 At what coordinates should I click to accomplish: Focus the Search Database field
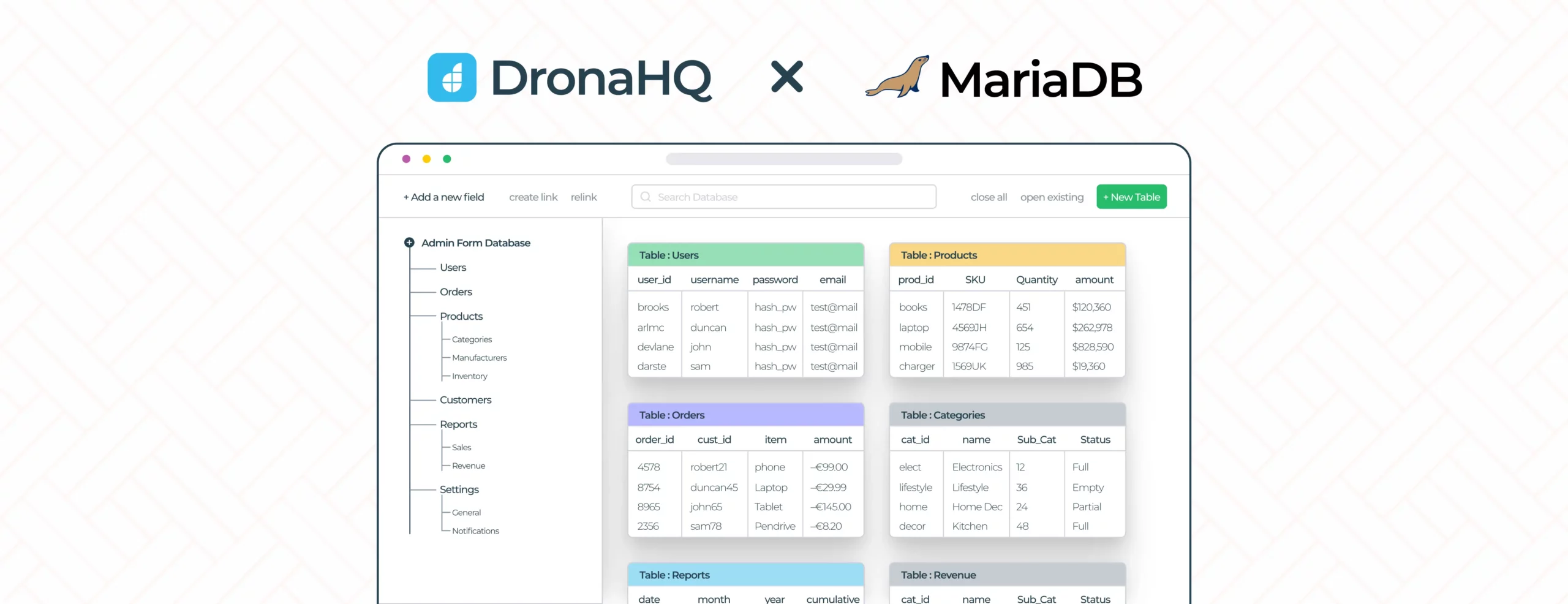(784, 197)
